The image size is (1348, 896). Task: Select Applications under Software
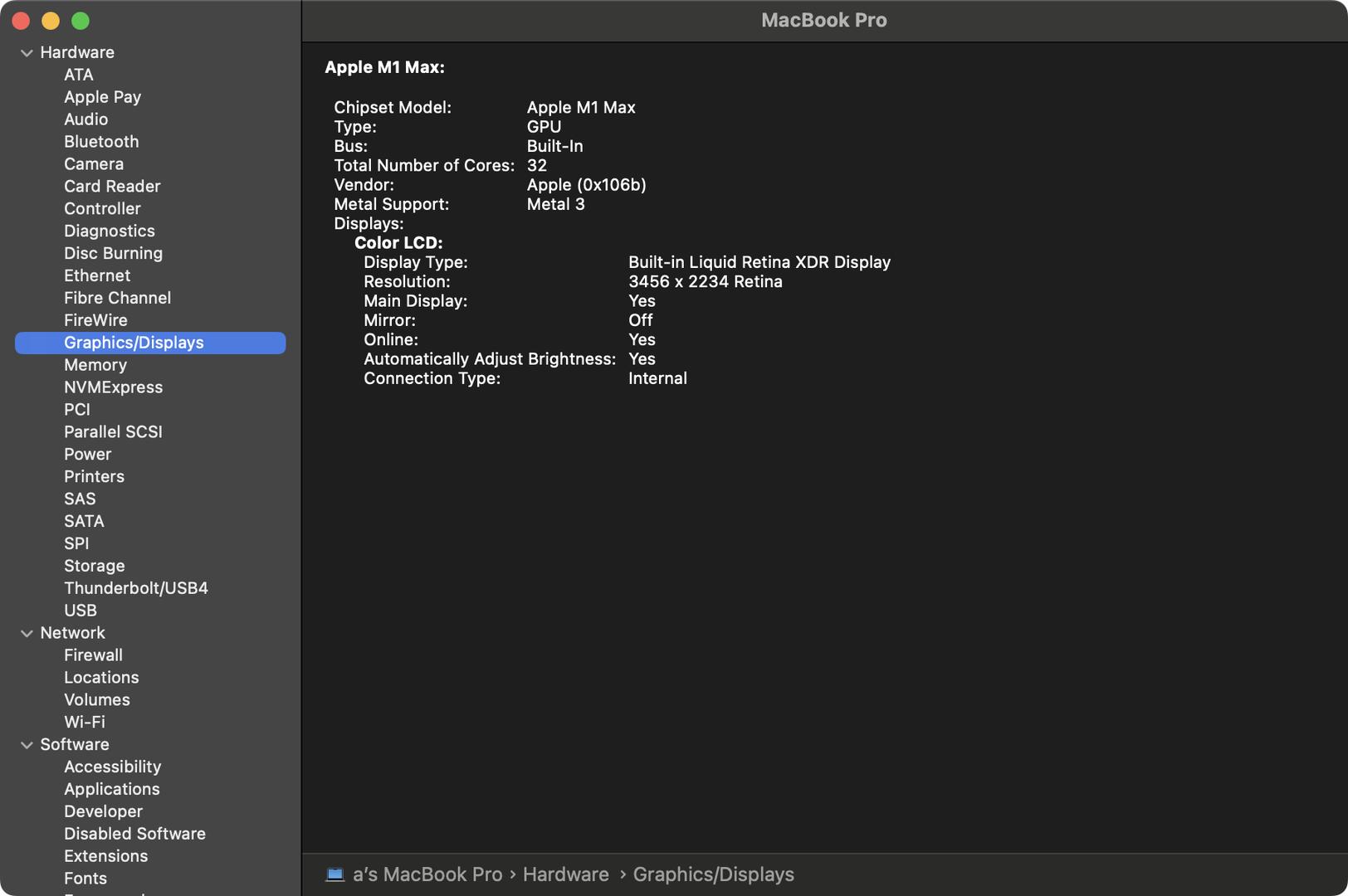tap(112, 791)
